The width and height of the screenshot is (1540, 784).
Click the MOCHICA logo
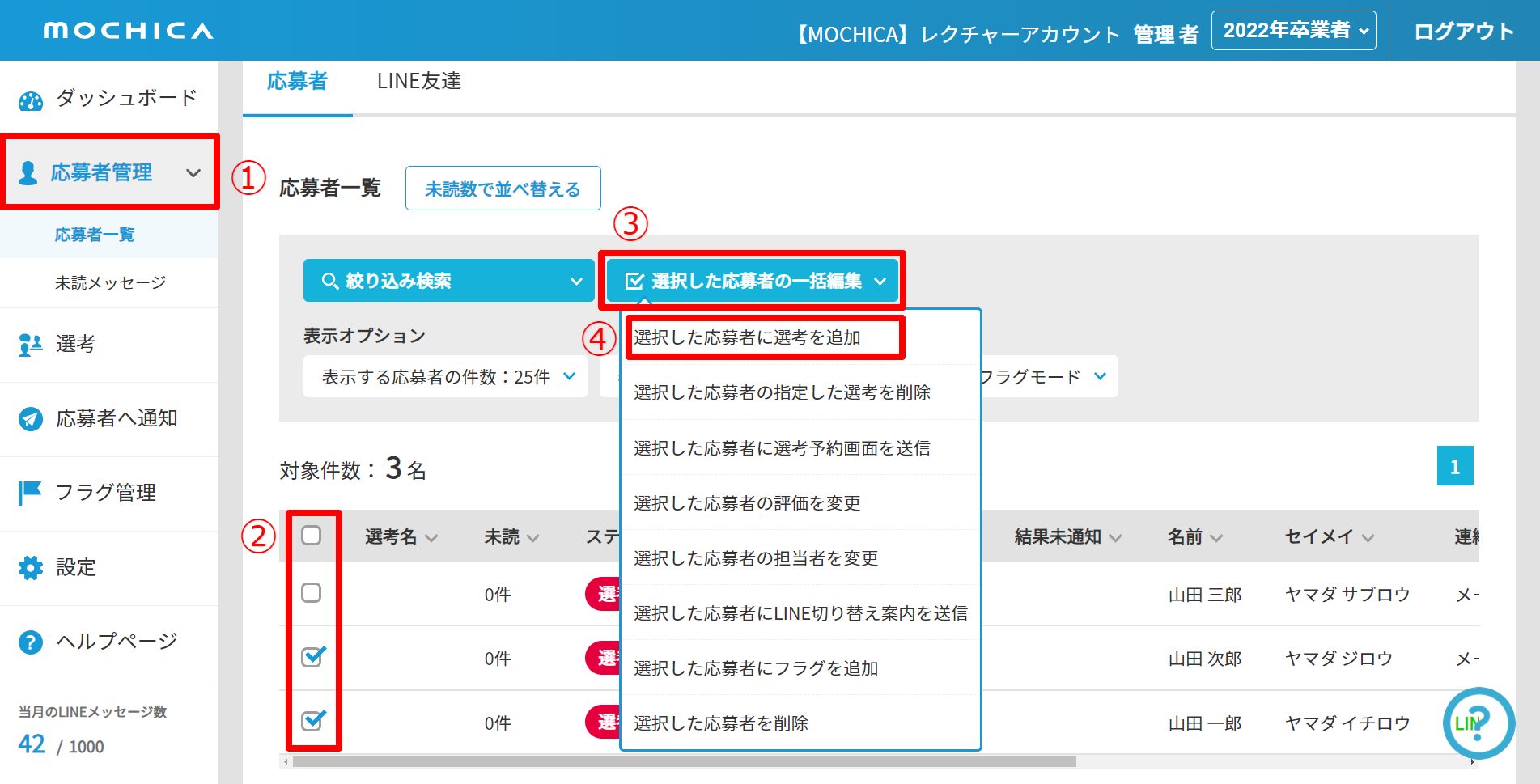pyautogui.click(x=128, y=31)
